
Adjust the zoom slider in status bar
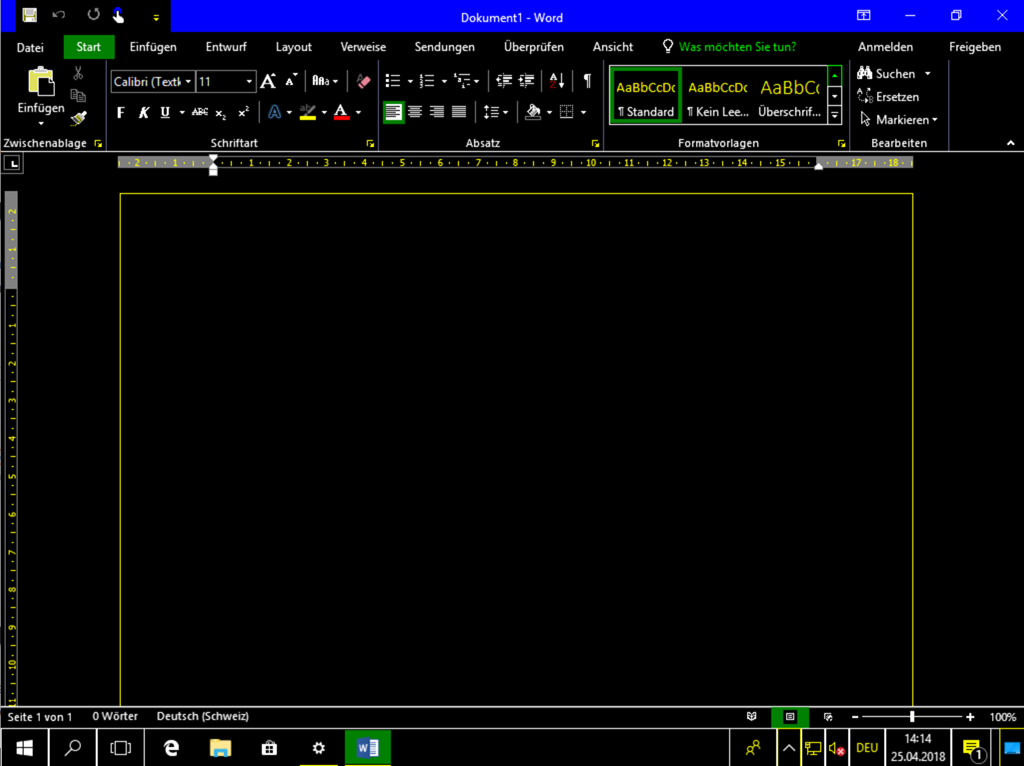tap(912, 717)
